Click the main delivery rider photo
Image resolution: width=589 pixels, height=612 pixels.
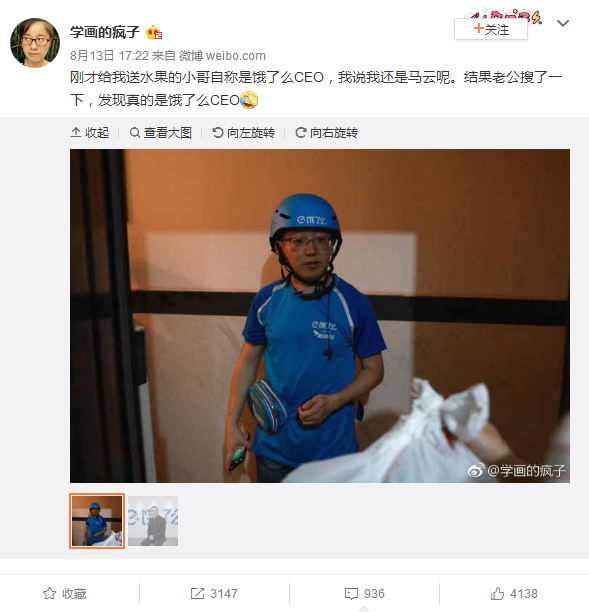pos(320,316)
